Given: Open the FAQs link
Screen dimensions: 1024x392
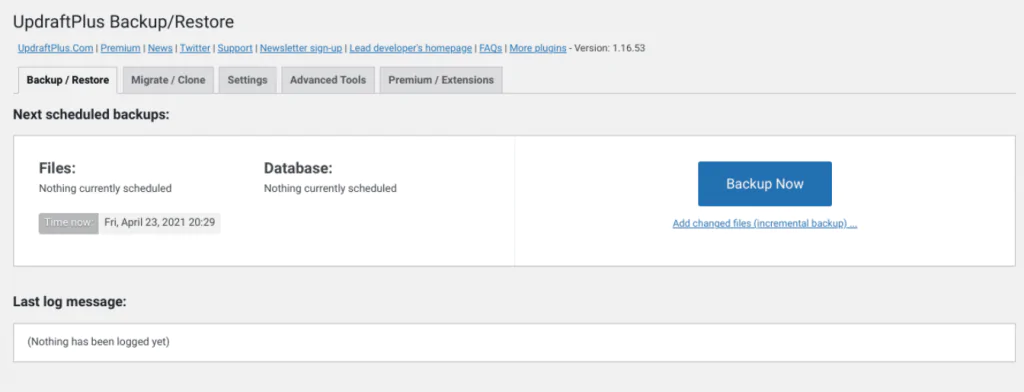Looking at the screenshot, I should tap(490, 48).
